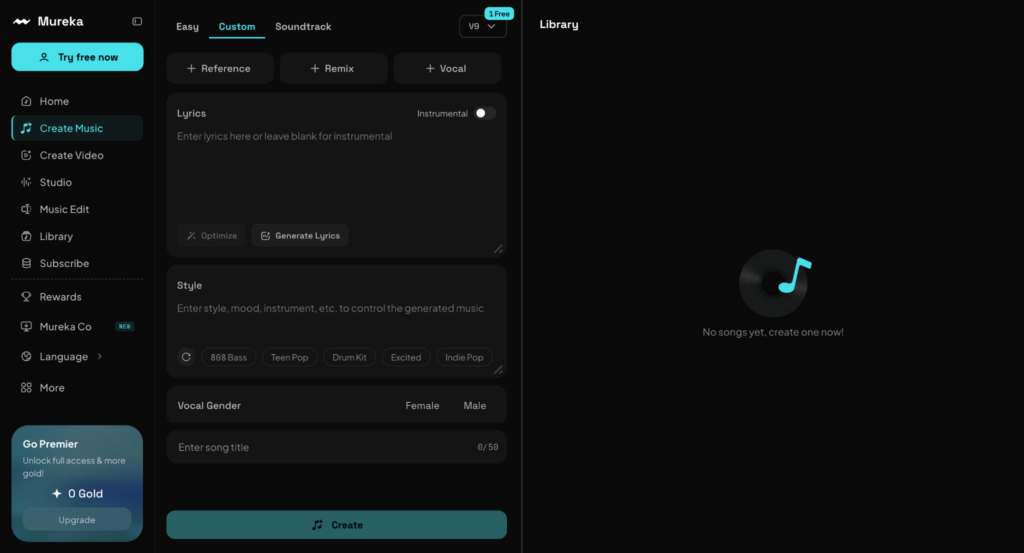Toggle the Instrumental switch
Screen dimensions: 1024x553
(485, 114)
